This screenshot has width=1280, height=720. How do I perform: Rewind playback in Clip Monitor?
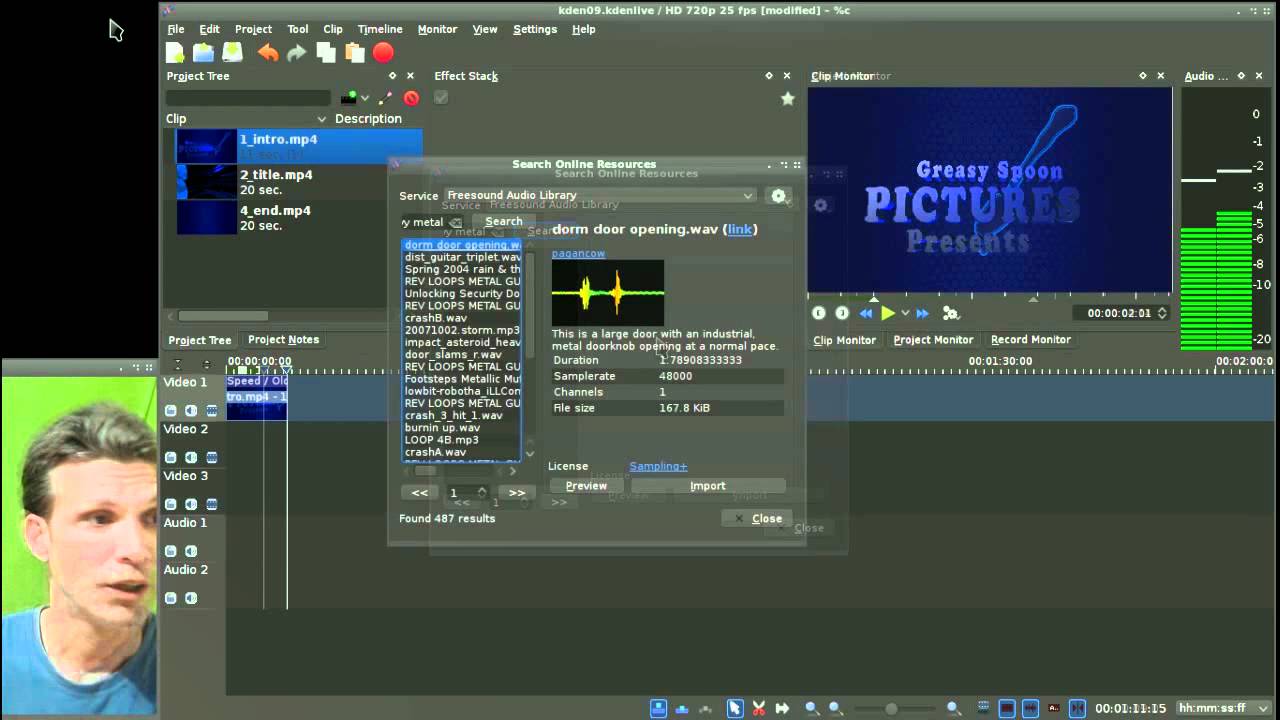(x=866, y=313)
